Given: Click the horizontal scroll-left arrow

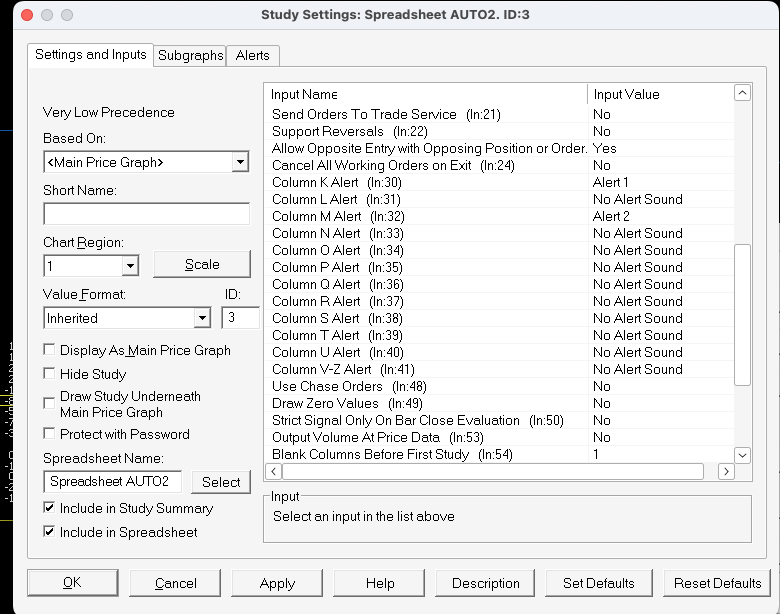Looking at the screenshot, I should click(274, 471).
